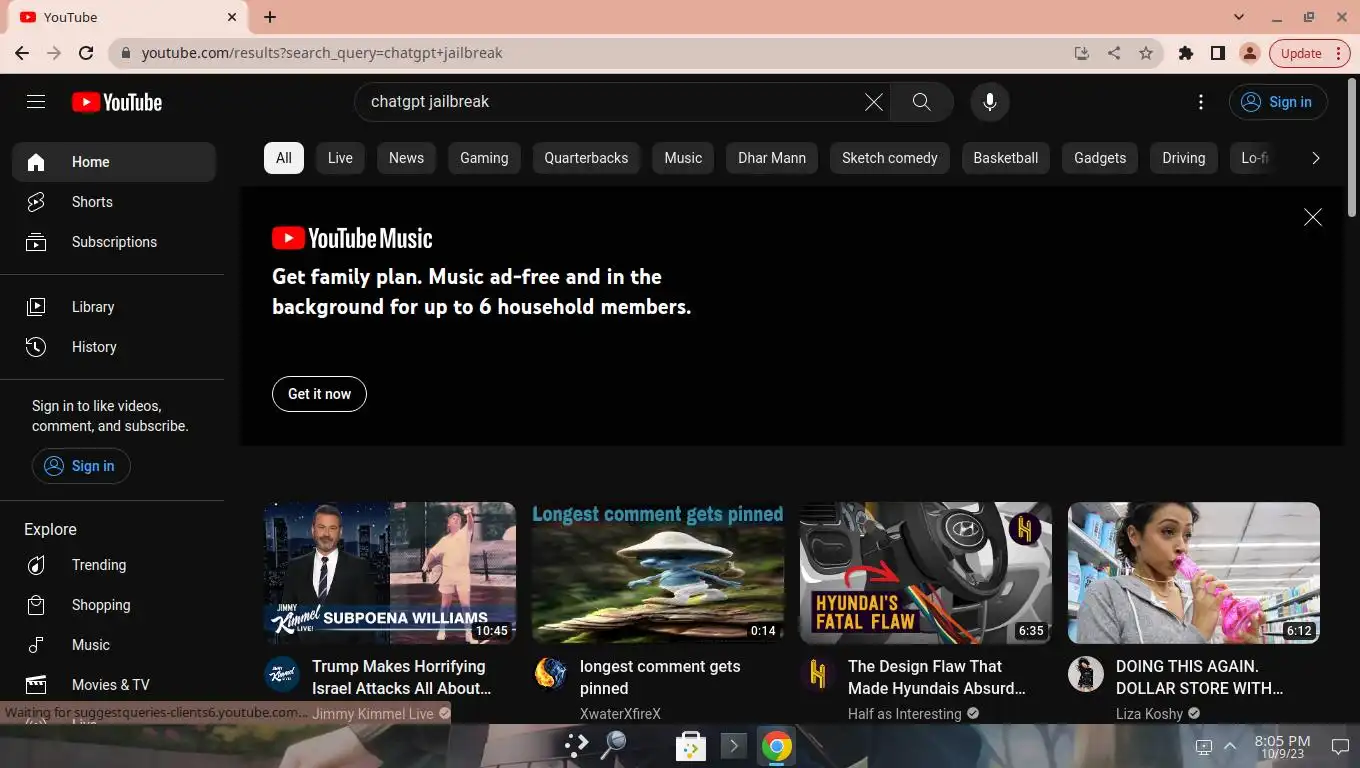Dismiss the YouTube Music promo banner

coord(1313,217)
